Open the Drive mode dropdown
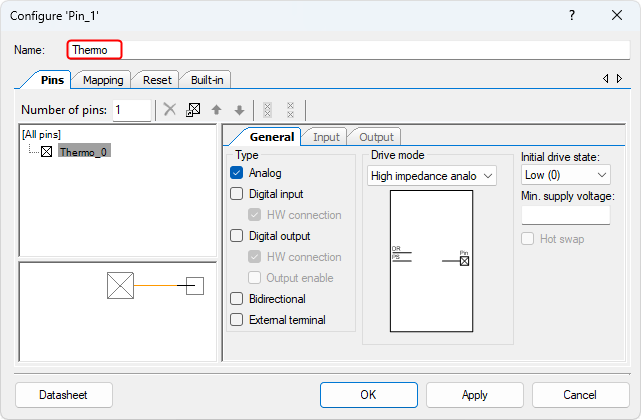641x420 pixels. click(x=432, y=176)
